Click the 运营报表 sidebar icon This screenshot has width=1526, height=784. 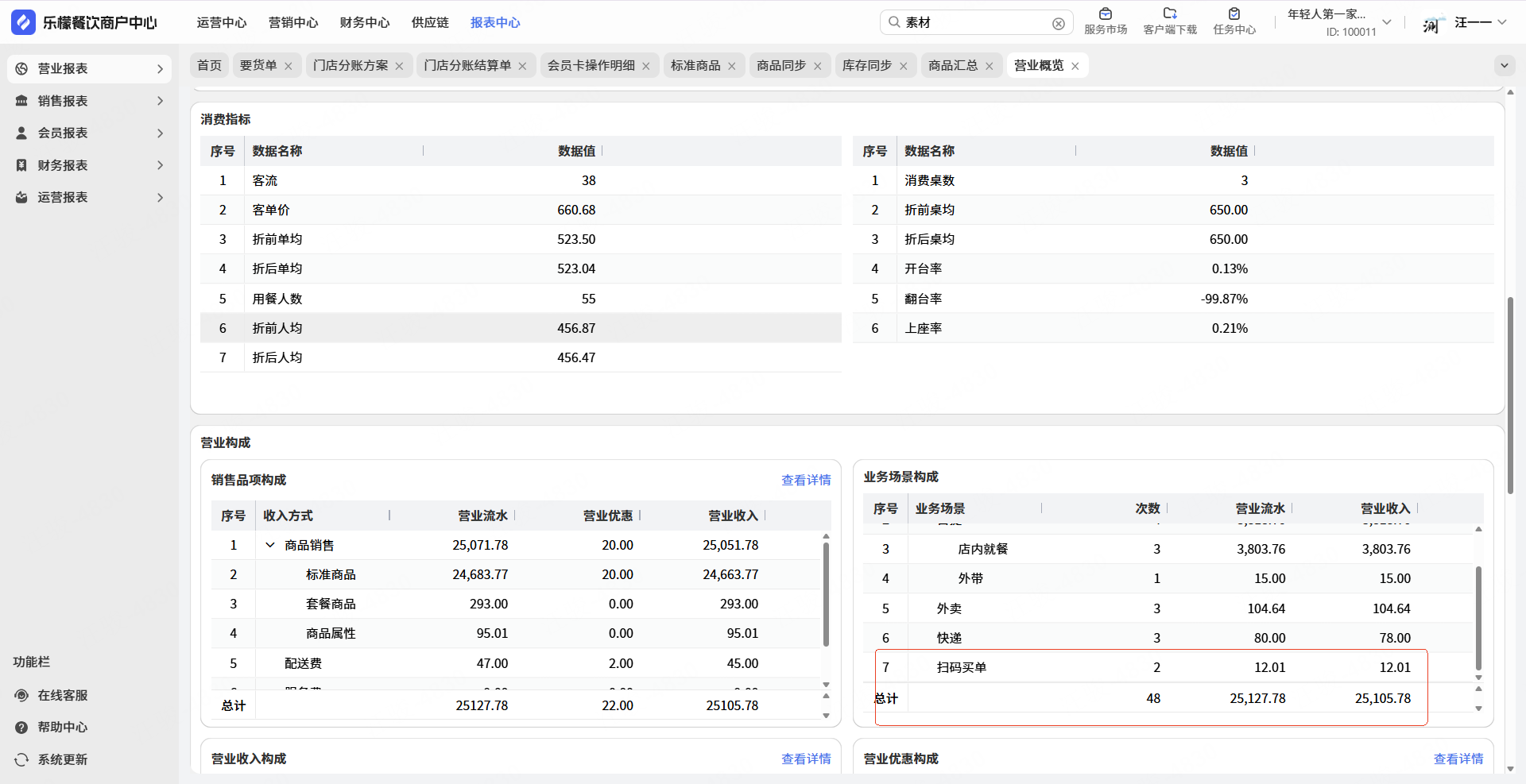point(21,198)
